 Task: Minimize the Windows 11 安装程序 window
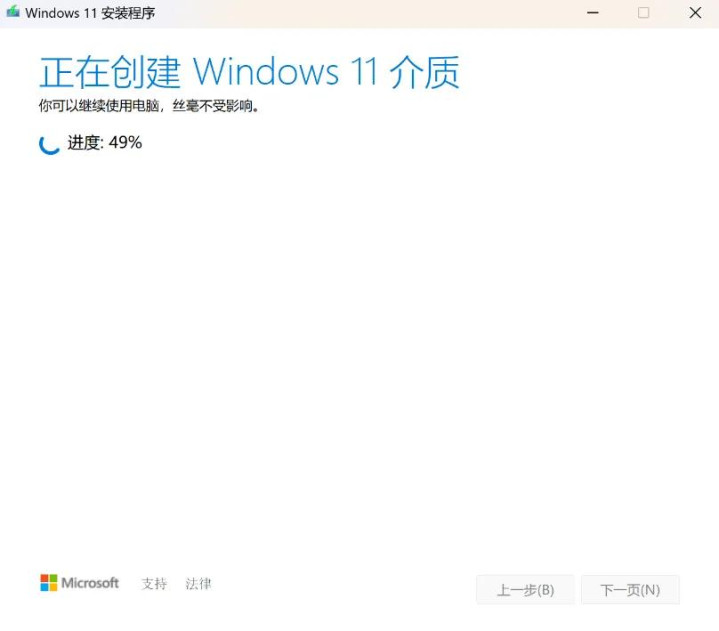pos(592,13)
